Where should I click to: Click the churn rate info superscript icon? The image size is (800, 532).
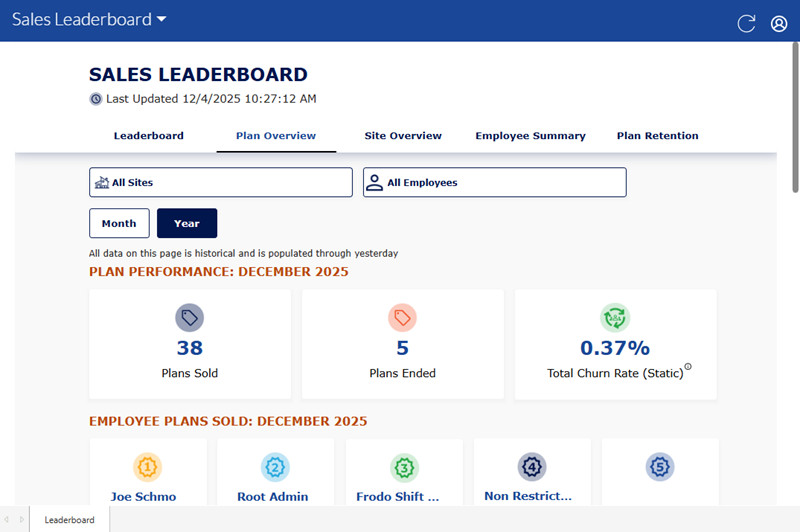688,367
